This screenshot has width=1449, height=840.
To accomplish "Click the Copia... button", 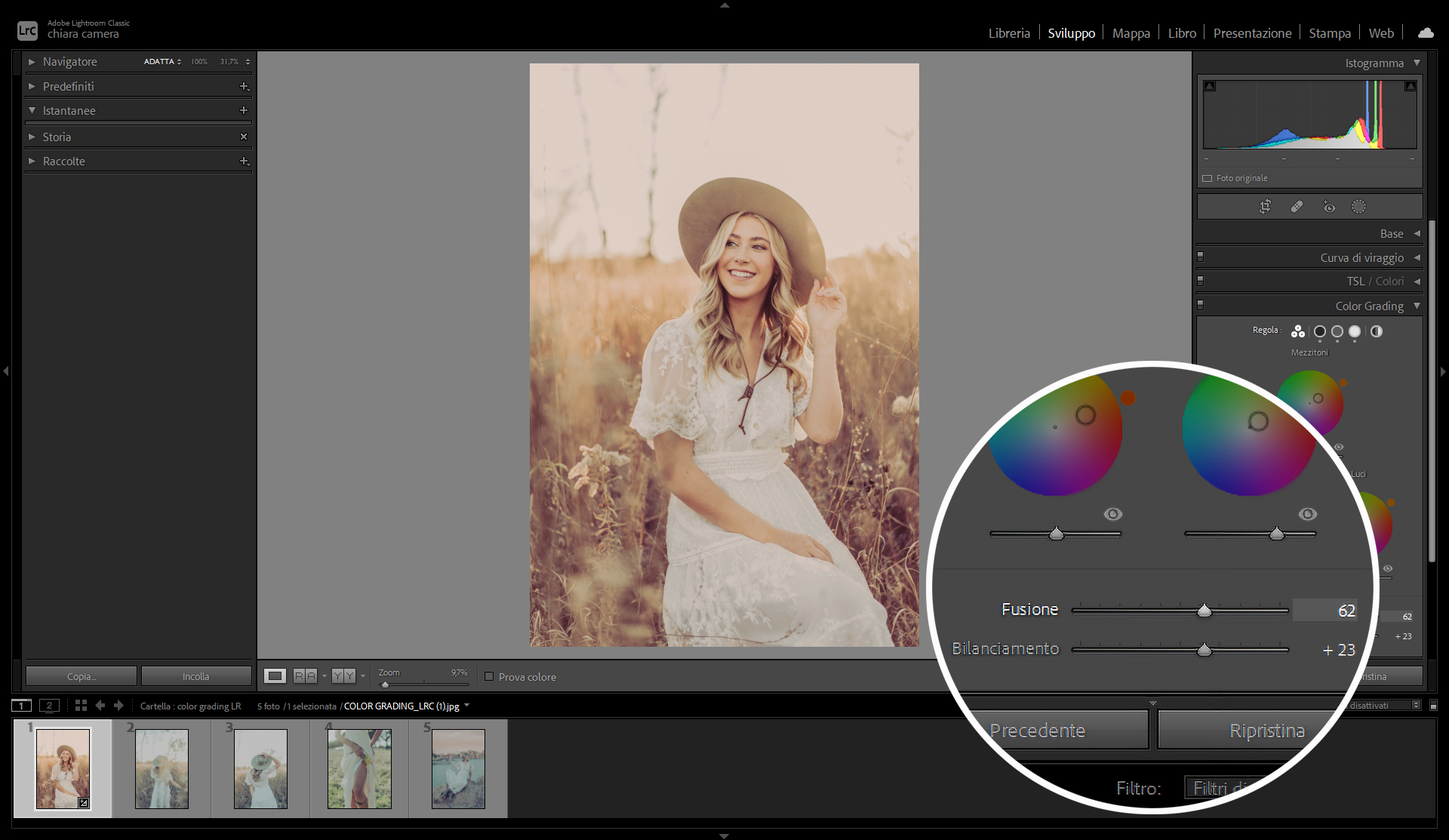I will click(x=82, y=677).
